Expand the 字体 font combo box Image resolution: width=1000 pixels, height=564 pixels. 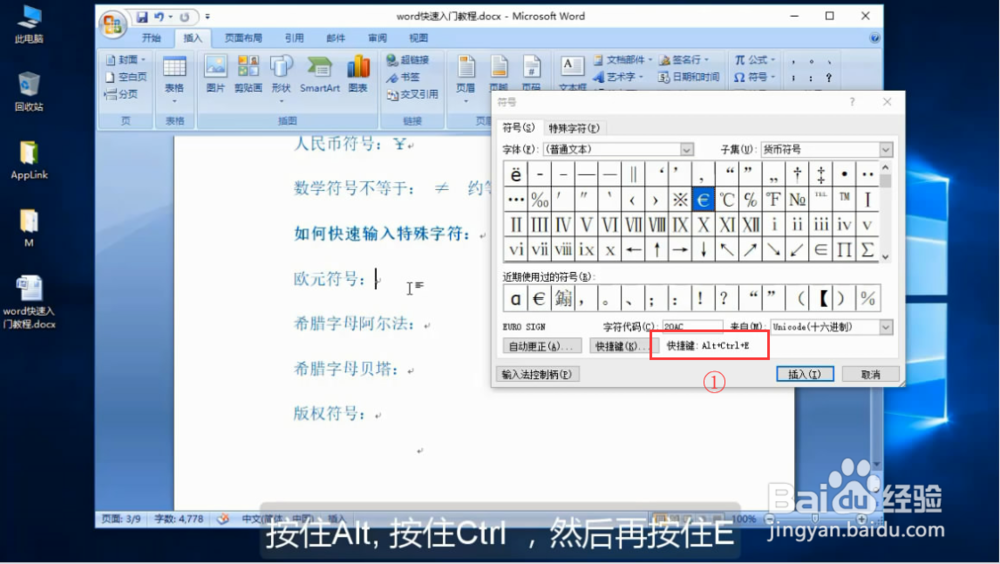click(686, 149)
